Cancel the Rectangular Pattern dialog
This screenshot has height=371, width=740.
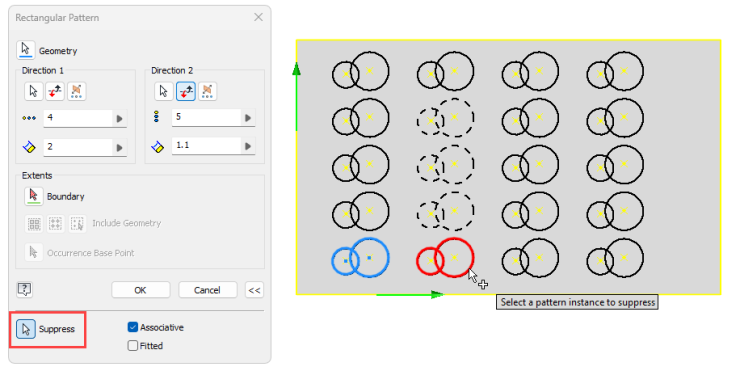point(207,290)
